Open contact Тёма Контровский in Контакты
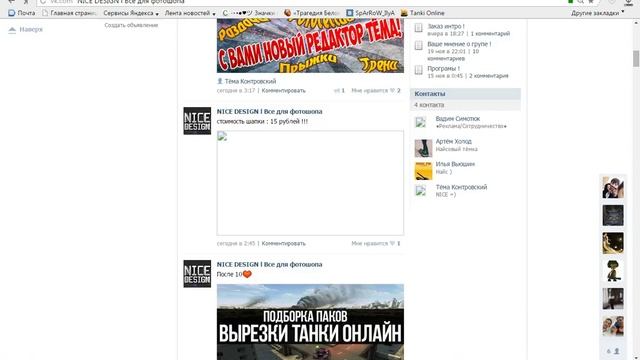The height and width of the screenshot is (360, 640). [x=461, y=187]
